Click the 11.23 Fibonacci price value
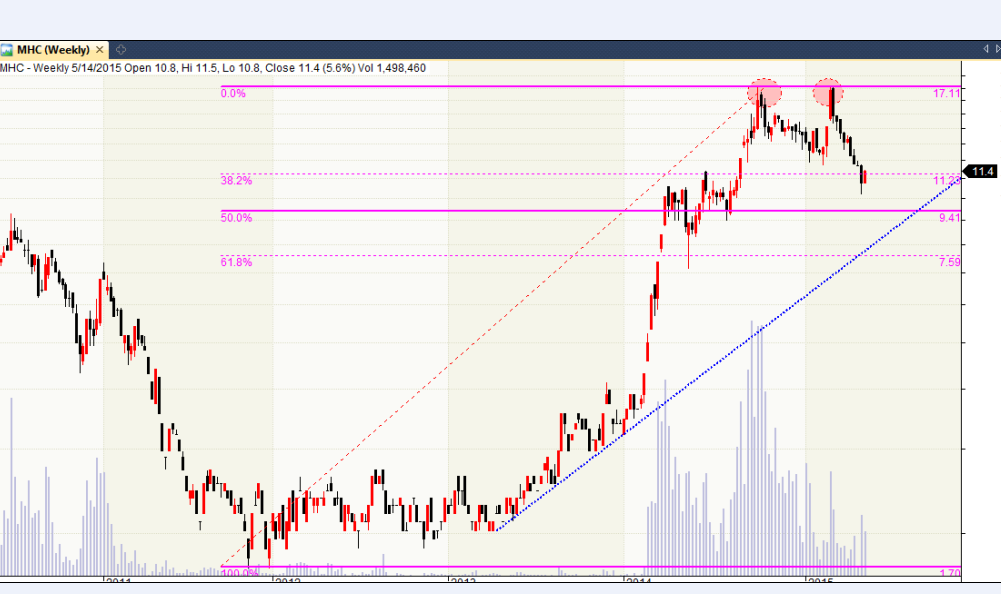This screenshot has height=594, width=1001. pyautogui.click(x=946, y=181)
